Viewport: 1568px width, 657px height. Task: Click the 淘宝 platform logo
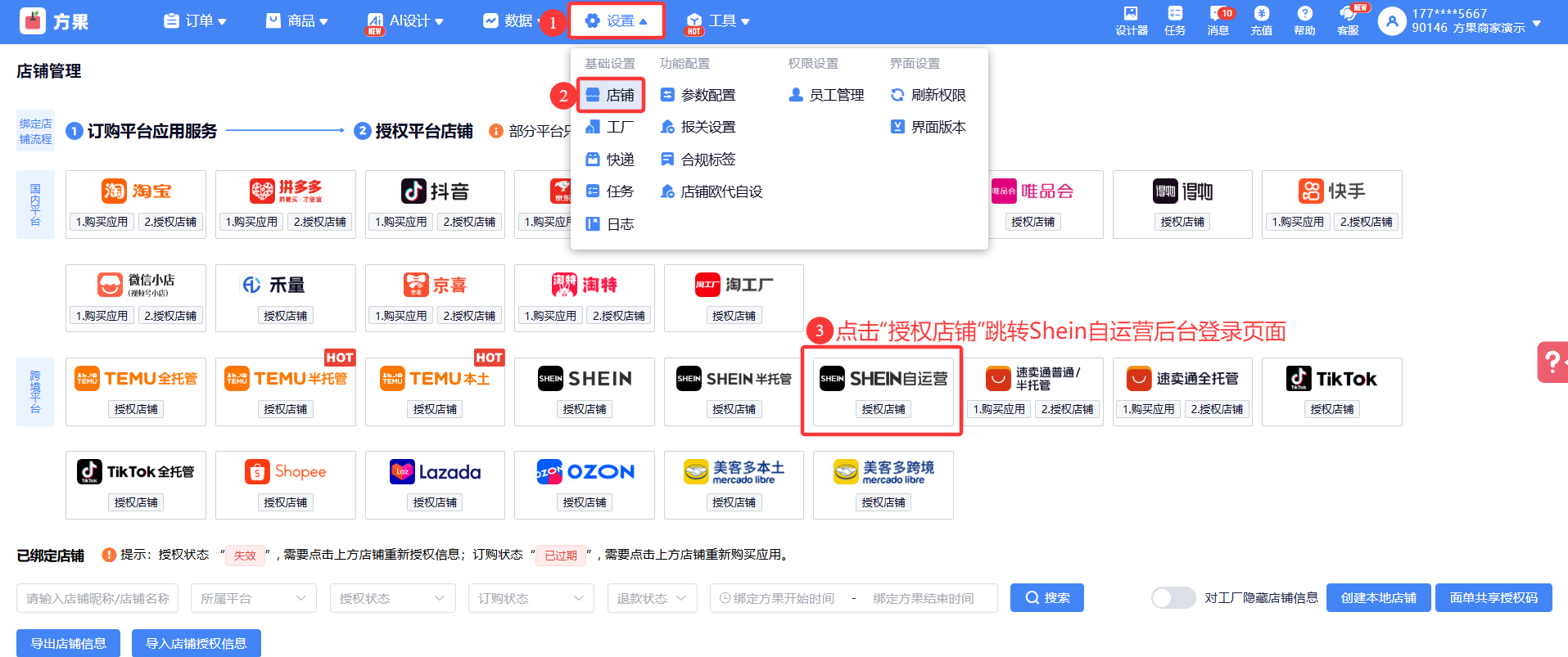point(136,191)
